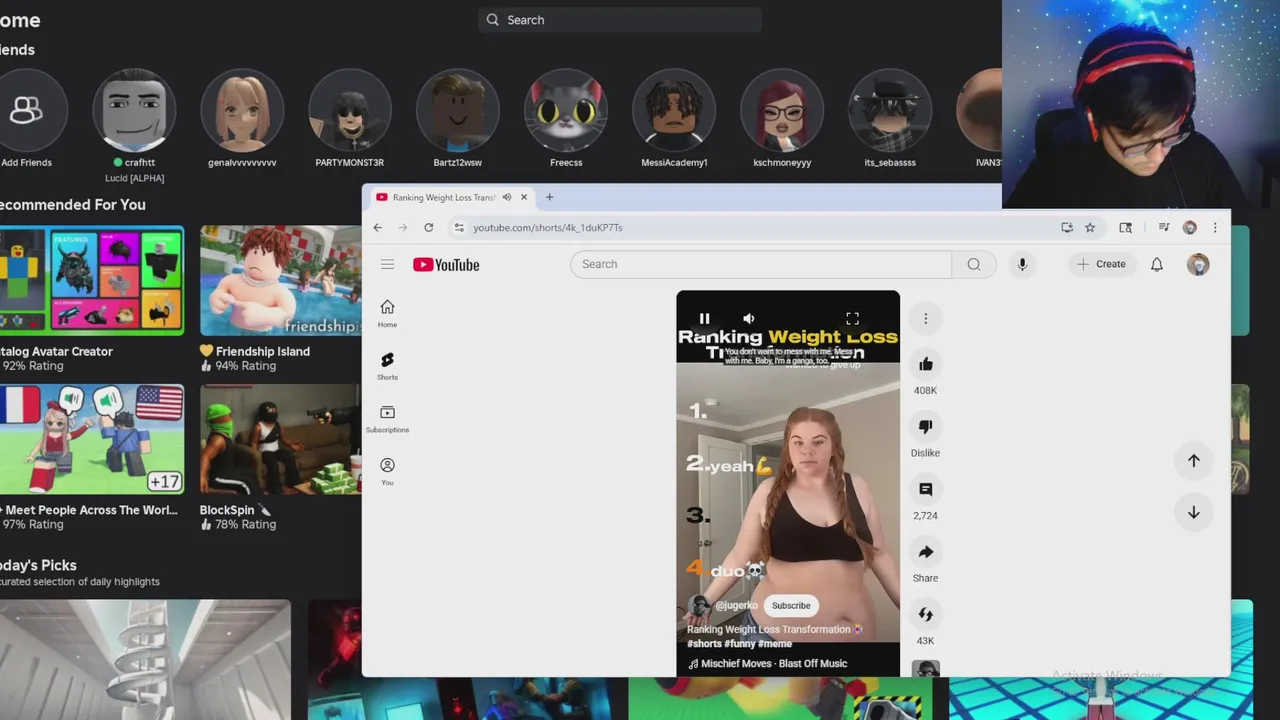Viewport: 1280px width, 720px height.
Task: Open friend kschmoneyyy's avatar
Action: [x=782, y=110]
